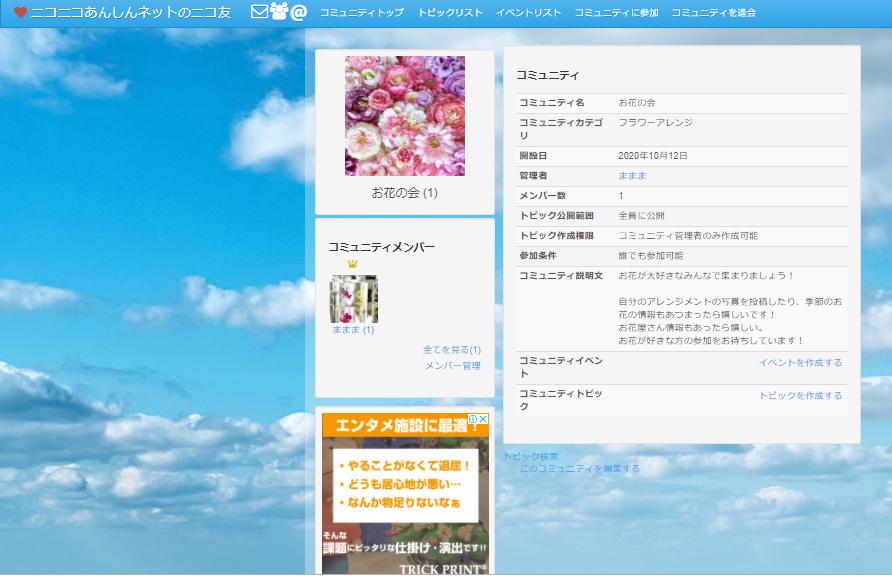Click トピックを作成する link
Screen dimensions: 892x576
click(x=800, y=396)
